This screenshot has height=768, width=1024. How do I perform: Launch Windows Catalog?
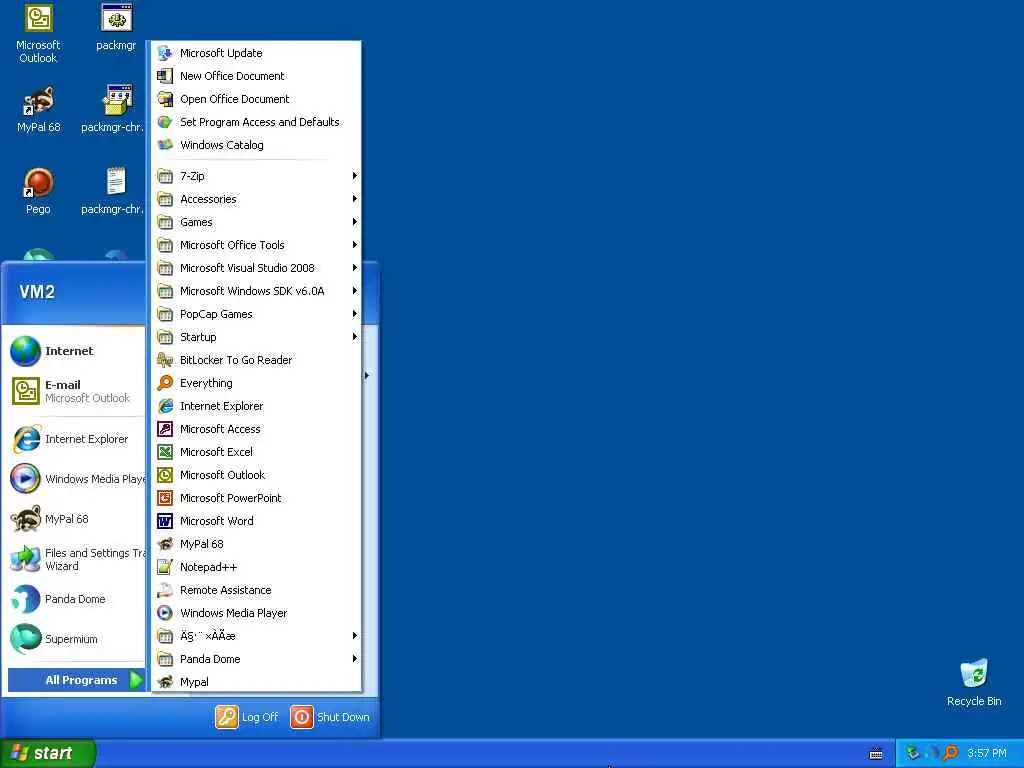click(x=257, y=145)
